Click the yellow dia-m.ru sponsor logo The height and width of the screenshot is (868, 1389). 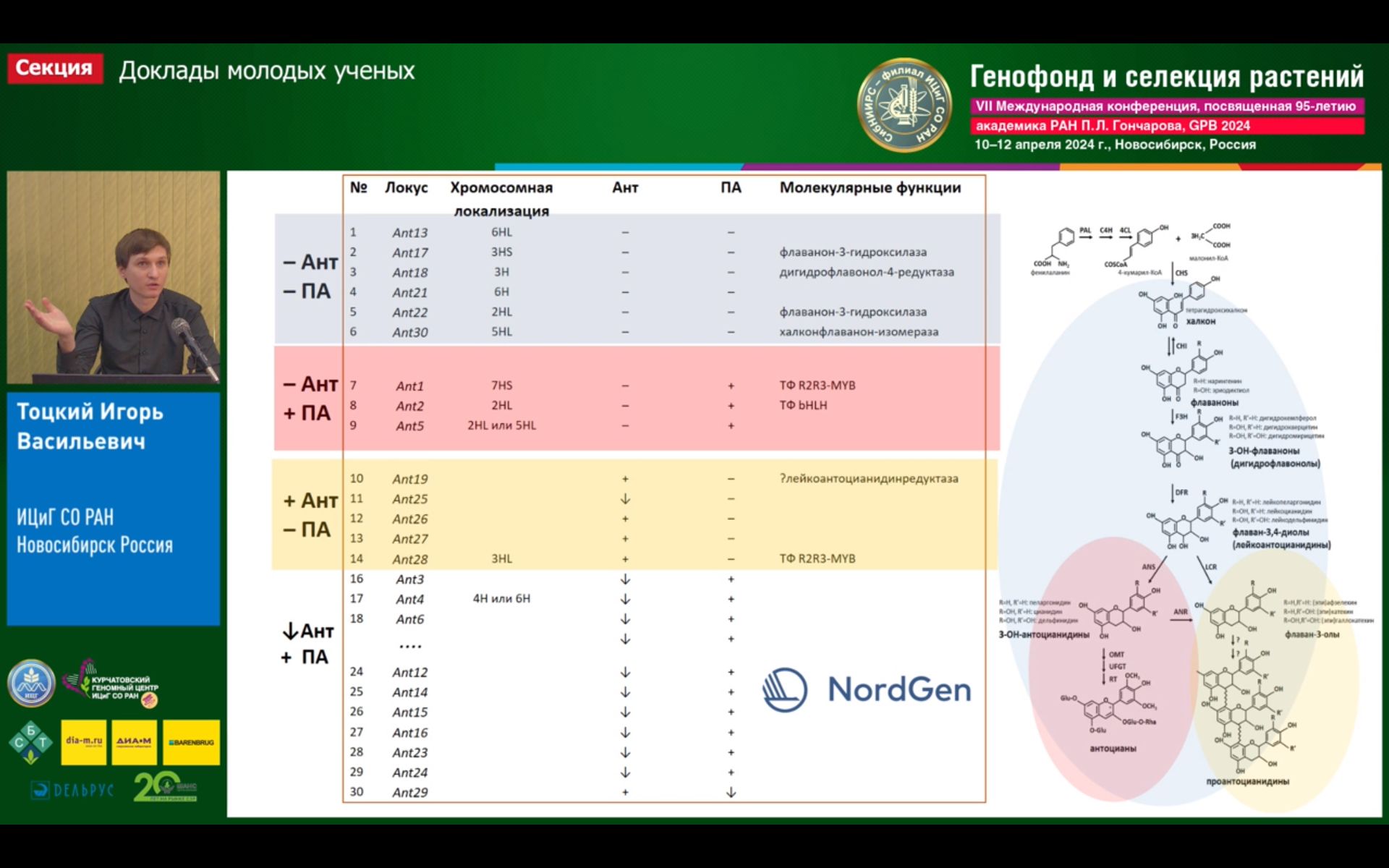click(84, 742)
